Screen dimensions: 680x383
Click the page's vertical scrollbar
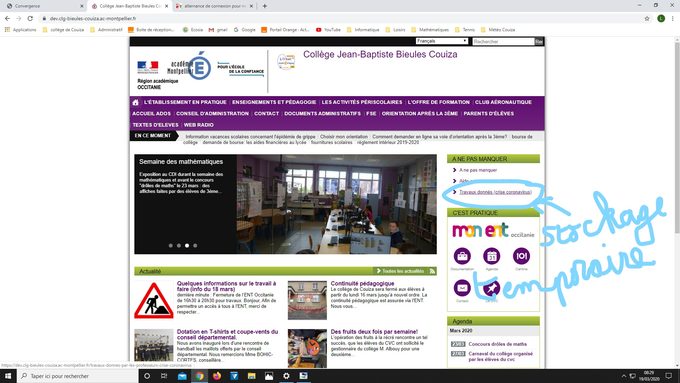click(x=677, y=202)
